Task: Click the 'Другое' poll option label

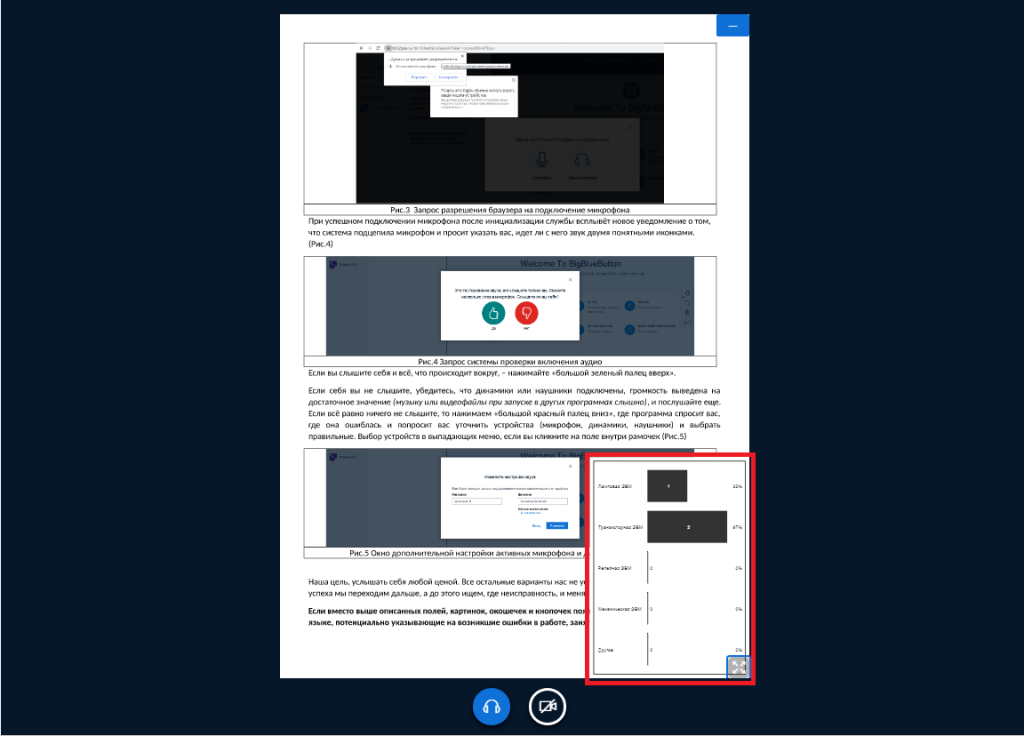Action: pos(608,649)
